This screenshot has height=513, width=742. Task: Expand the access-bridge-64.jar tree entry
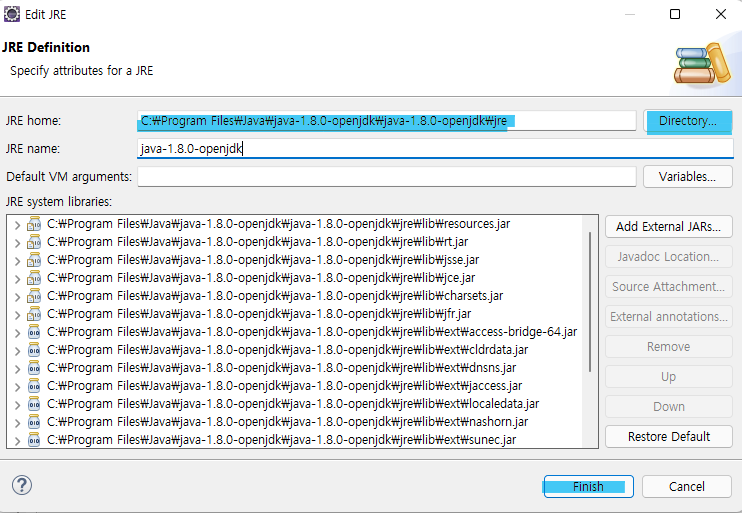point(18,333)
